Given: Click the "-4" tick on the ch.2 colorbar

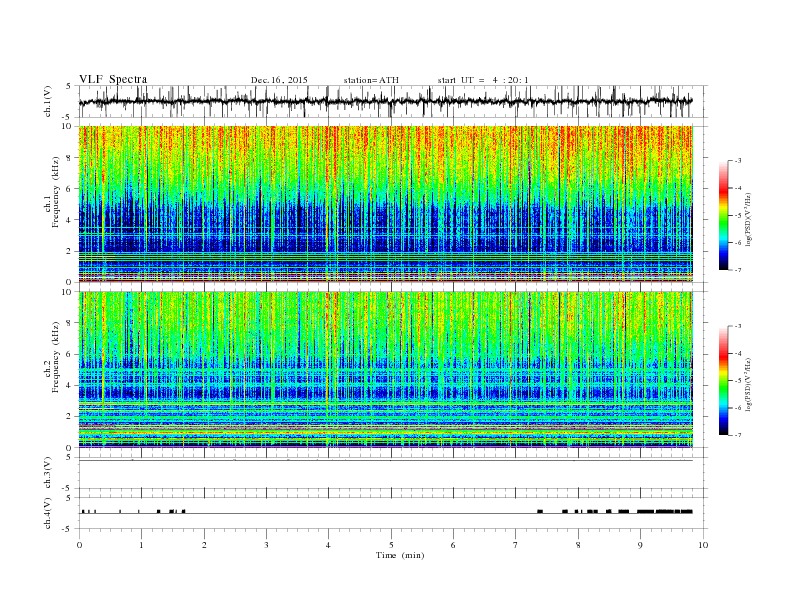Looking at the screenshot, I should pyautogui.click(x=738, y=353).
